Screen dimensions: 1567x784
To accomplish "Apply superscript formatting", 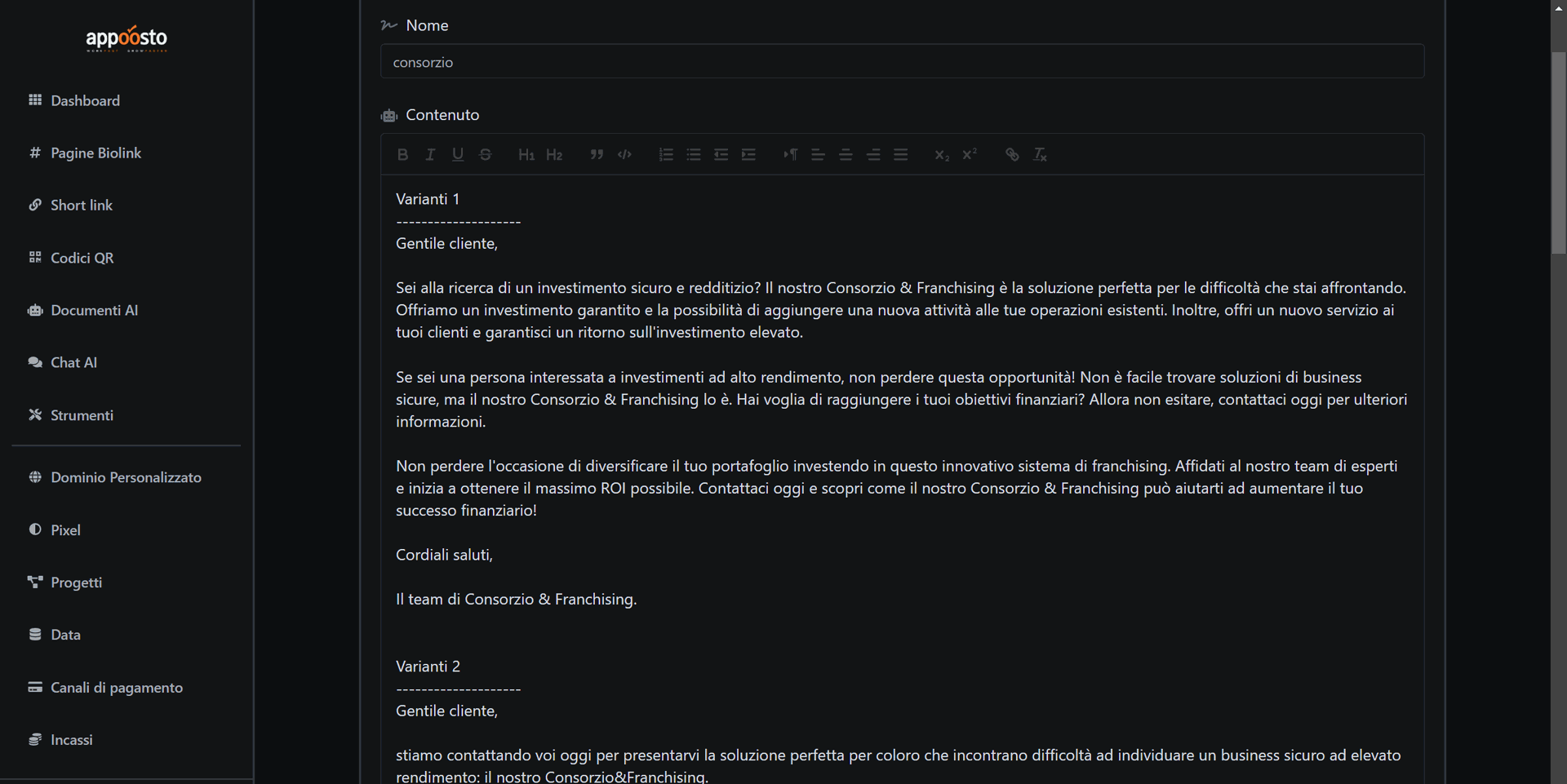I will coord(970,155).
